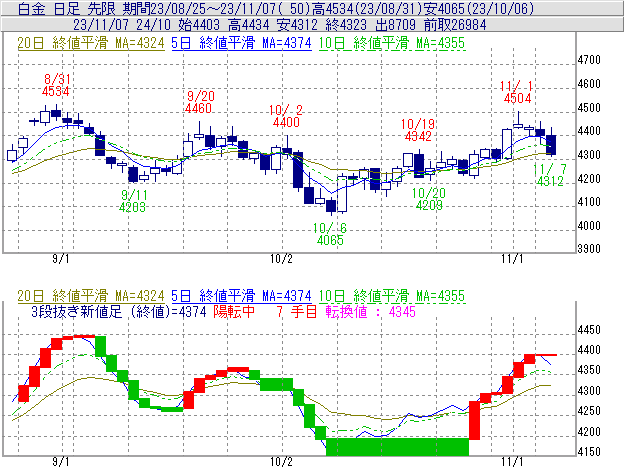This screenshot has width=624, height=475.
Task: Click the wide green block at the bottom chart low
Action: pos(398,447)
